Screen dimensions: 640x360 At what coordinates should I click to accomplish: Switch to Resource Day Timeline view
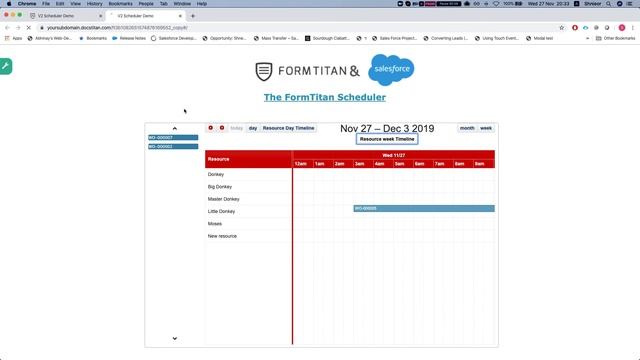coord(289,128)
